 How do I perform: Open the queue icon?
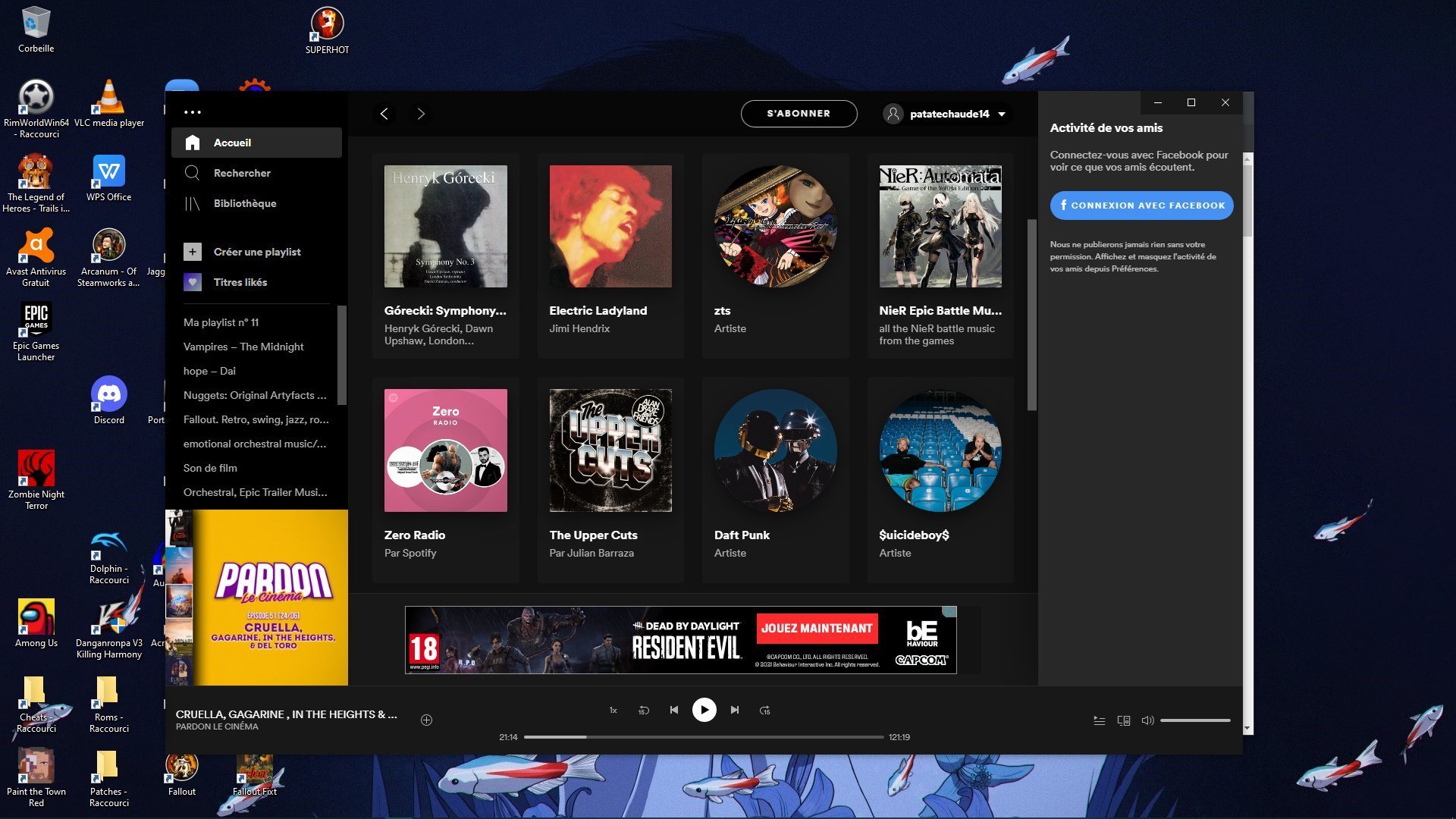pos(1099,720)
